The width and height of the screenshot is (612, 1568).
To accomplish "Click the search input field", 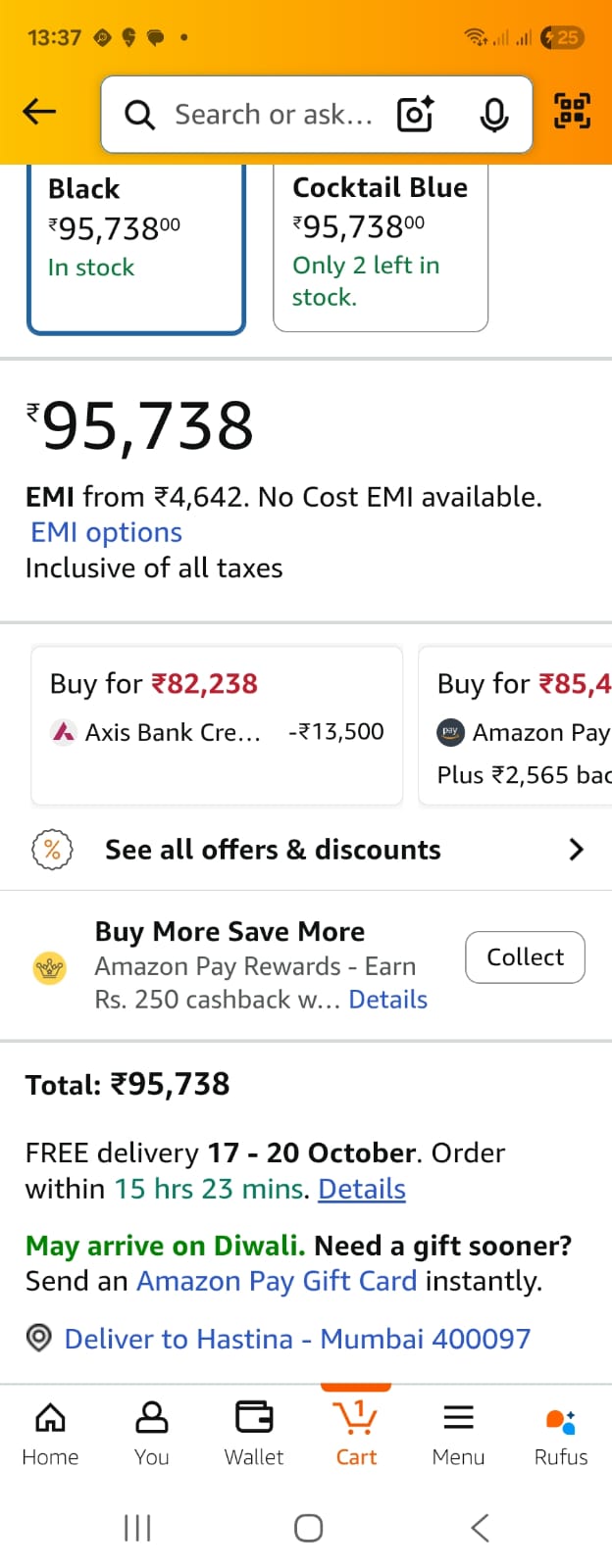I will pyautogui.click(x=273, y=115).
